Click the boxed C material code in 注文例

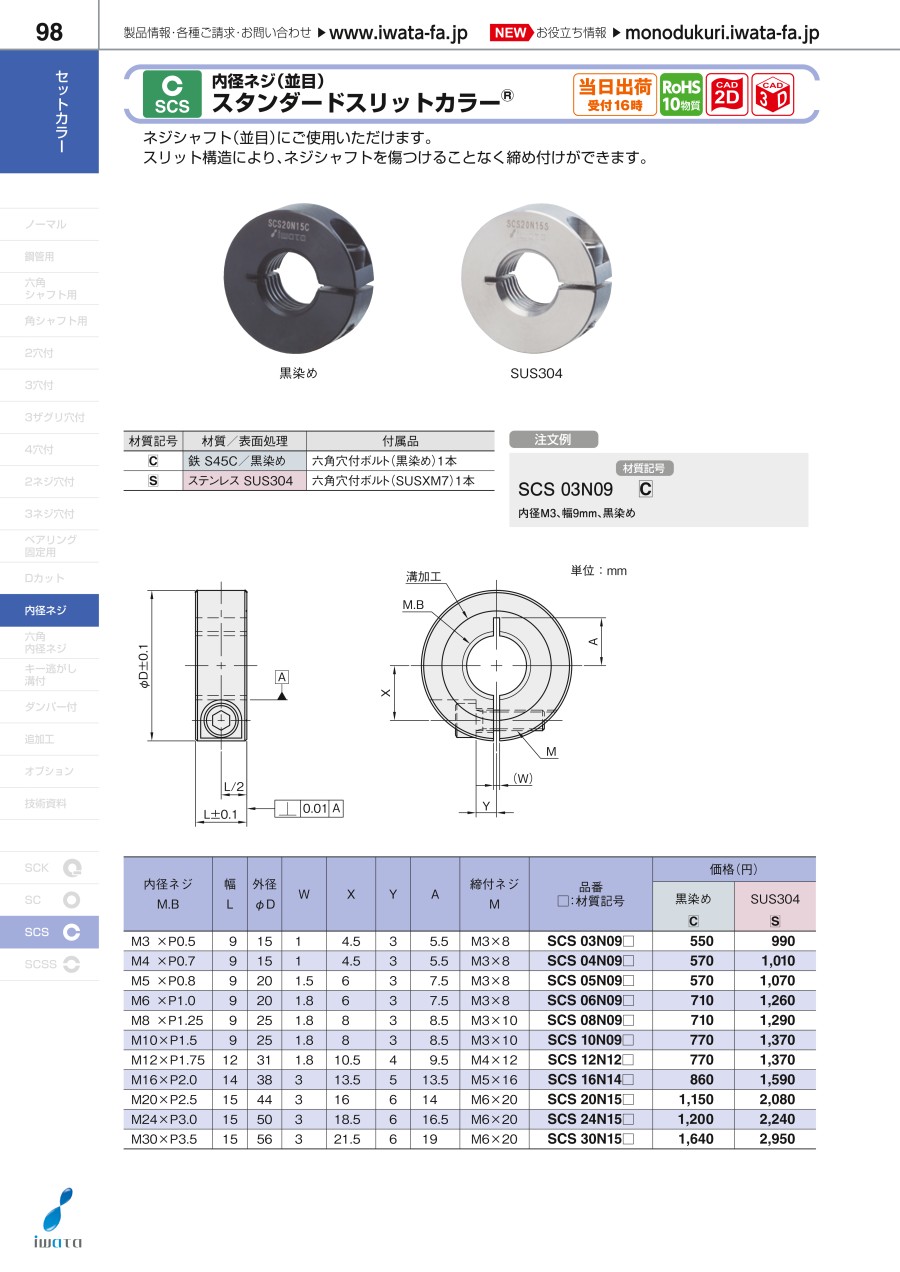(x=645, y=489)
